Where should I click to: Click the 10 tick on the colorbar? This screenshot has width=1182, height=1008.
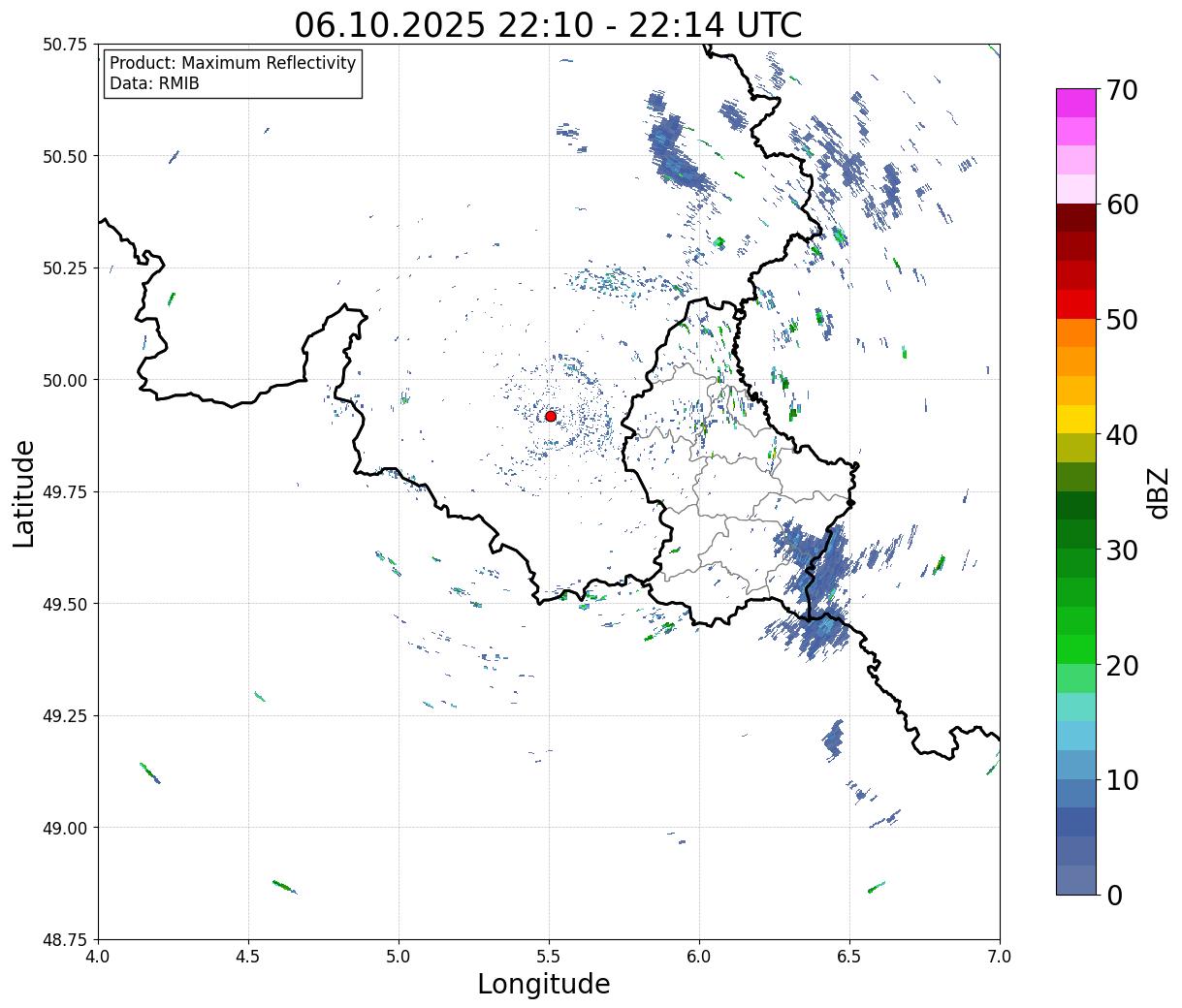point(1121,779)
